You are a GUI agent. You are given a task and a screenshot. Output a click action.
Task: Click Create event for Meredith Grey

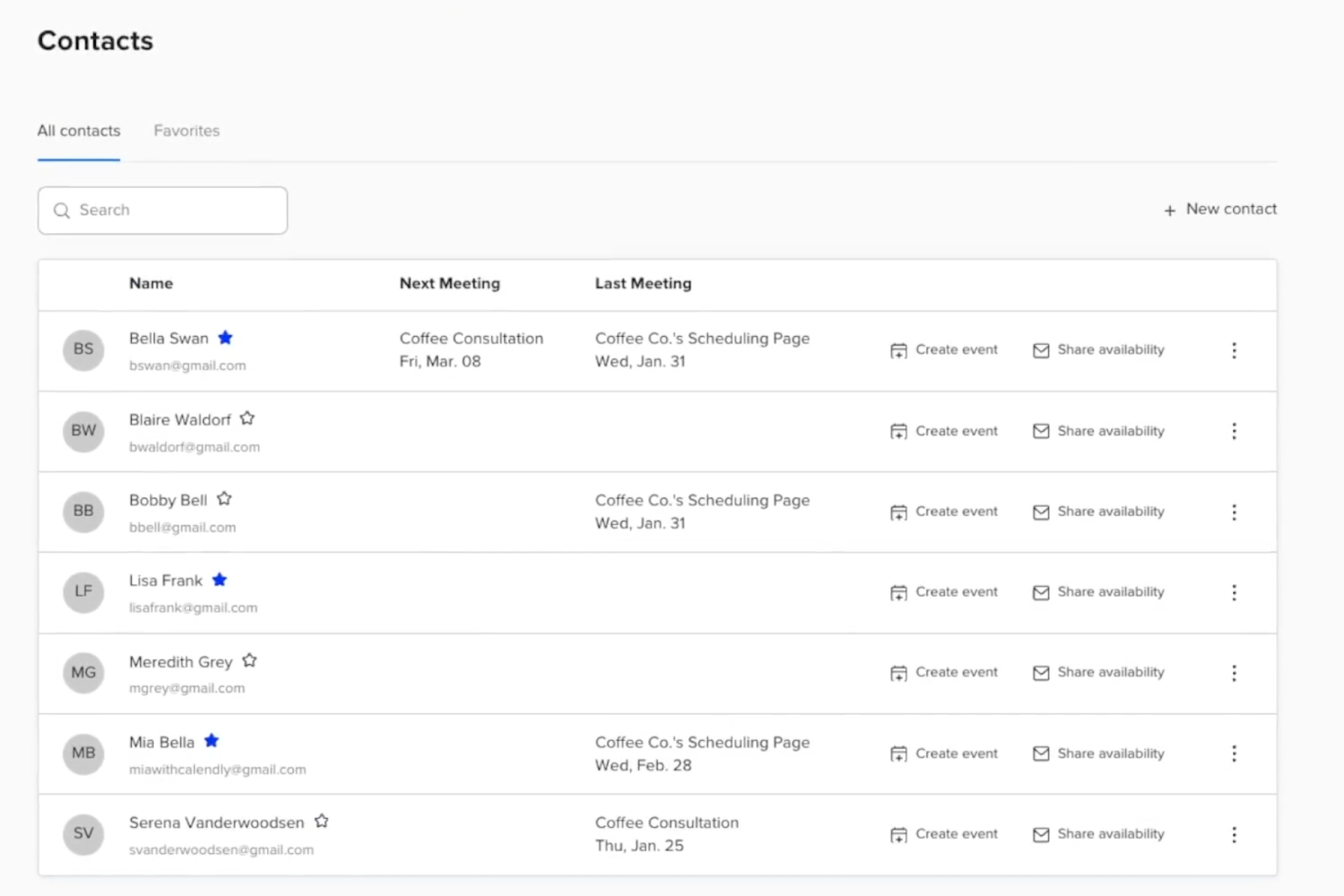coord(944,673)
